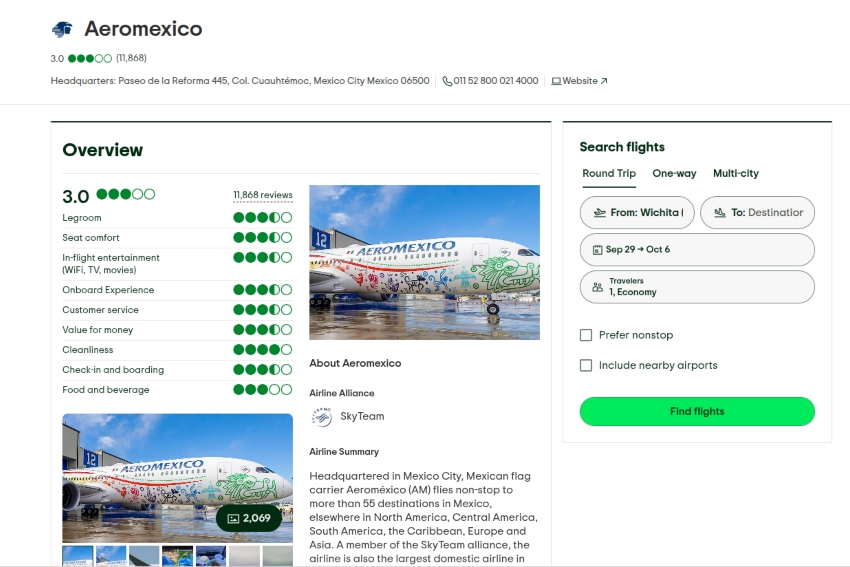
Task: Click the Check-in and boarding rating bubbles
Action: click(262, 370)
